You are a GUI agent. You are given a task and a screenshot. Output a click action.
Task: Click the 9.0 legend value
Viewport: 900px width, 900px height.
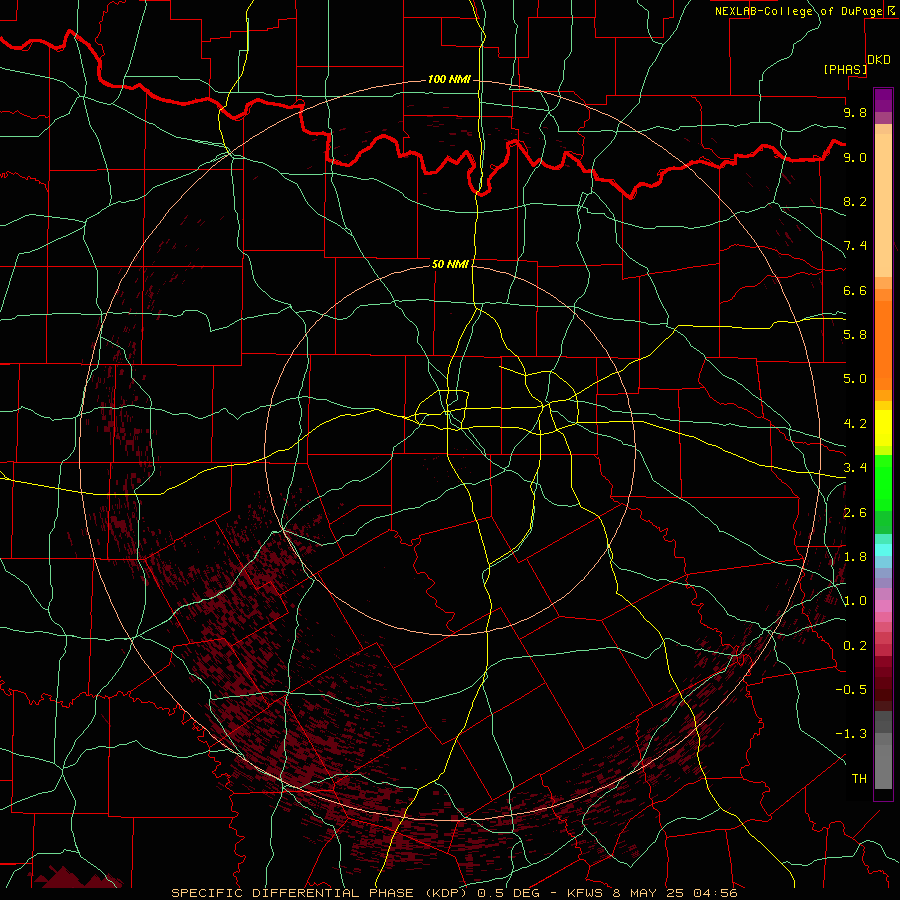pos(855,157)
